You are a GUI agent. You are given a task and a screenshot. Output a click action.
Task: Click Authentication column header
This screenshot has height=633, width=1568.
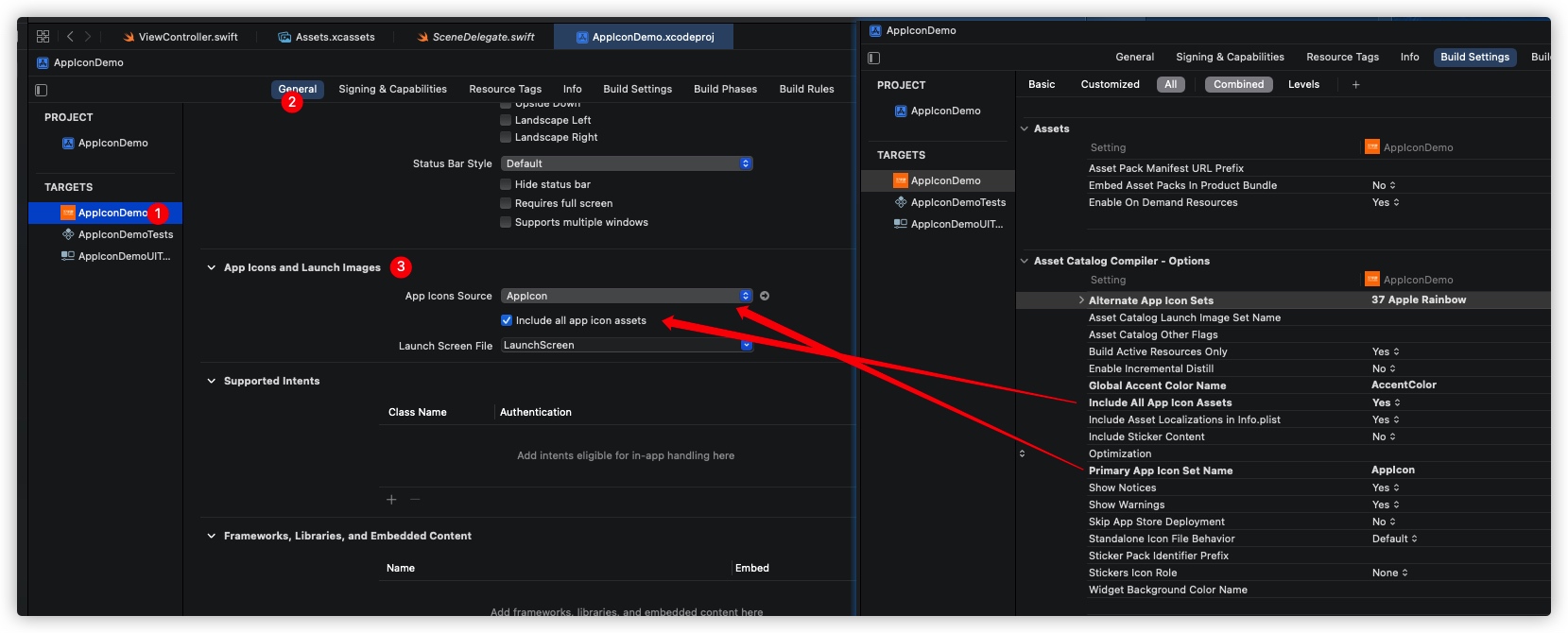point(536,412)
